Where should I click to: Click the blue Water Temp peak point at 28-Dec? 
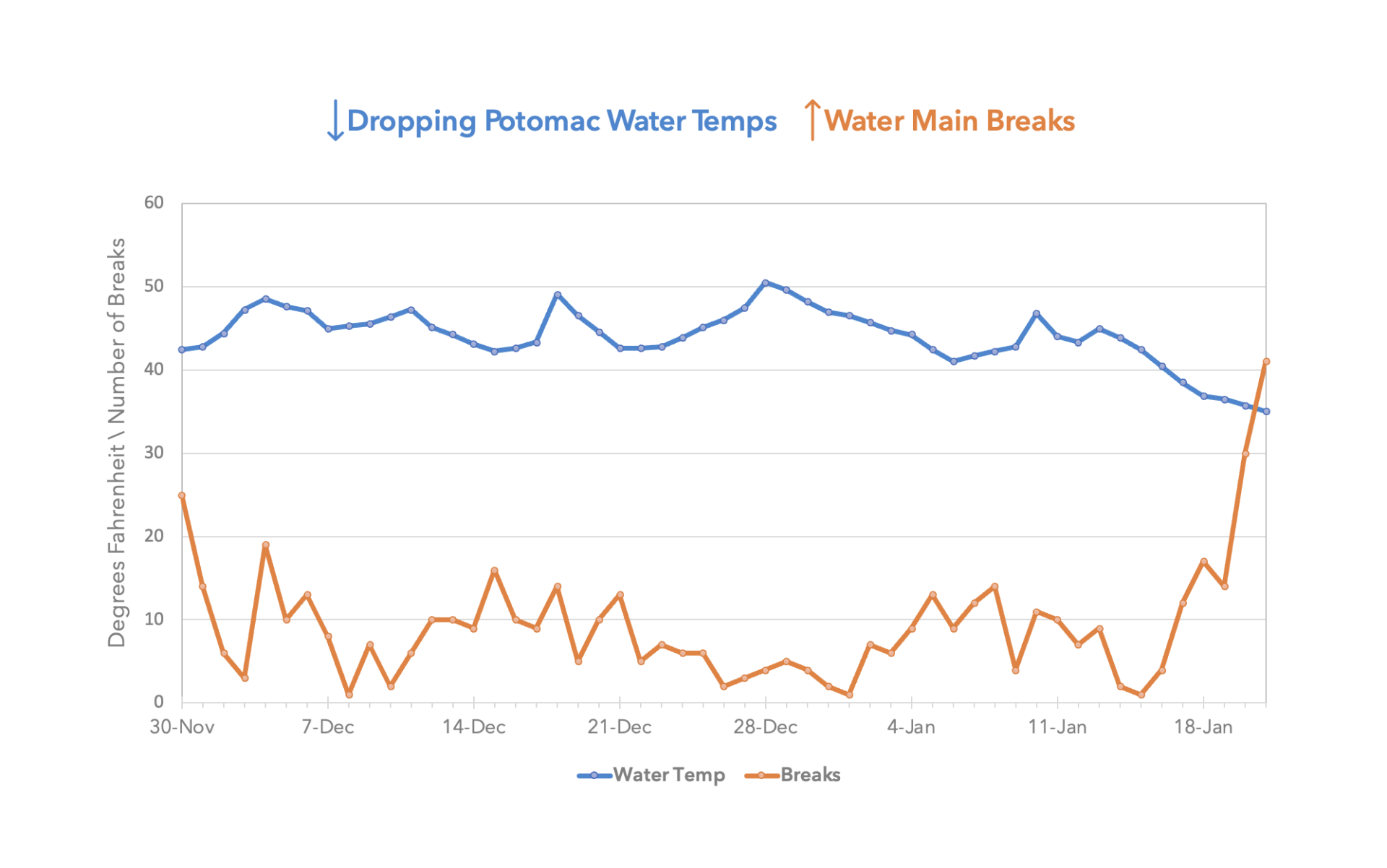[765, 283]
